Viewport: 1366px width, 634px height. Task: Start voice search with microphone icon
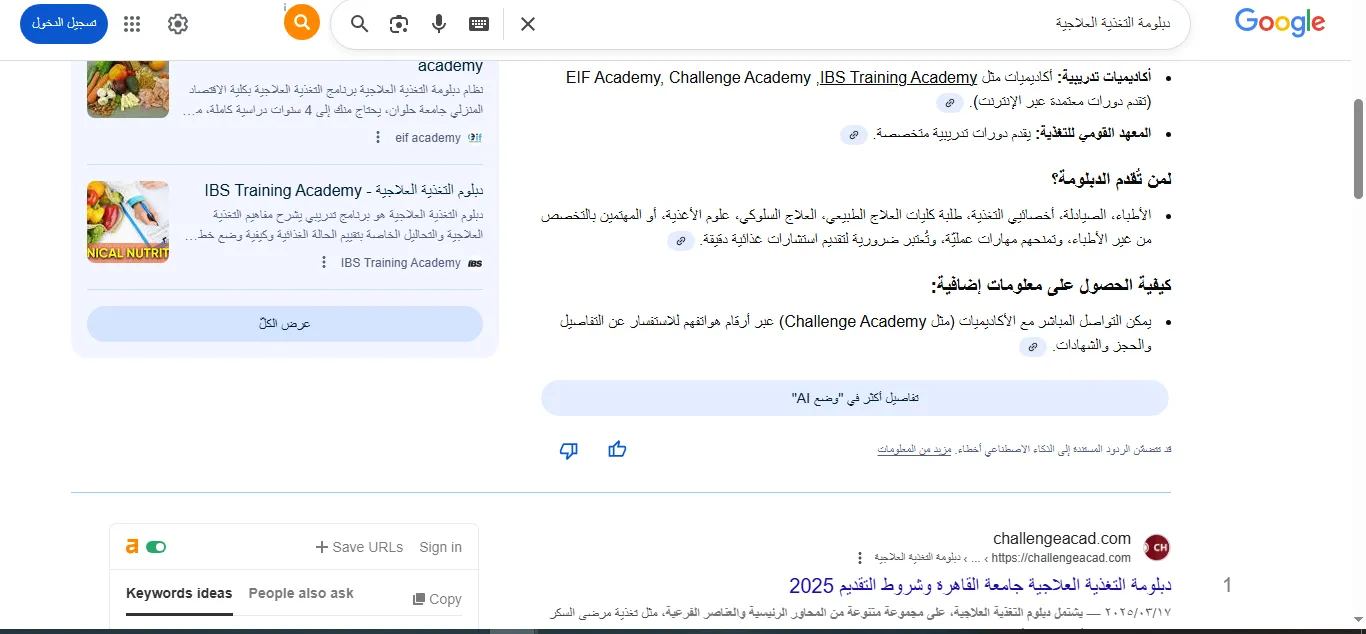click(438, 24)
